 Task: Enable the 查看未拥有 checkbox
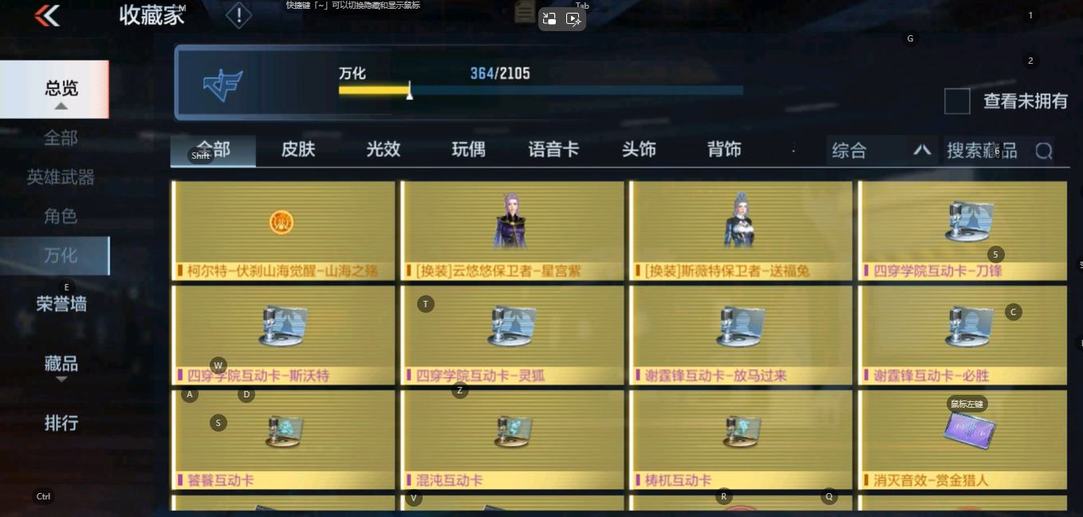click(957, 101)
